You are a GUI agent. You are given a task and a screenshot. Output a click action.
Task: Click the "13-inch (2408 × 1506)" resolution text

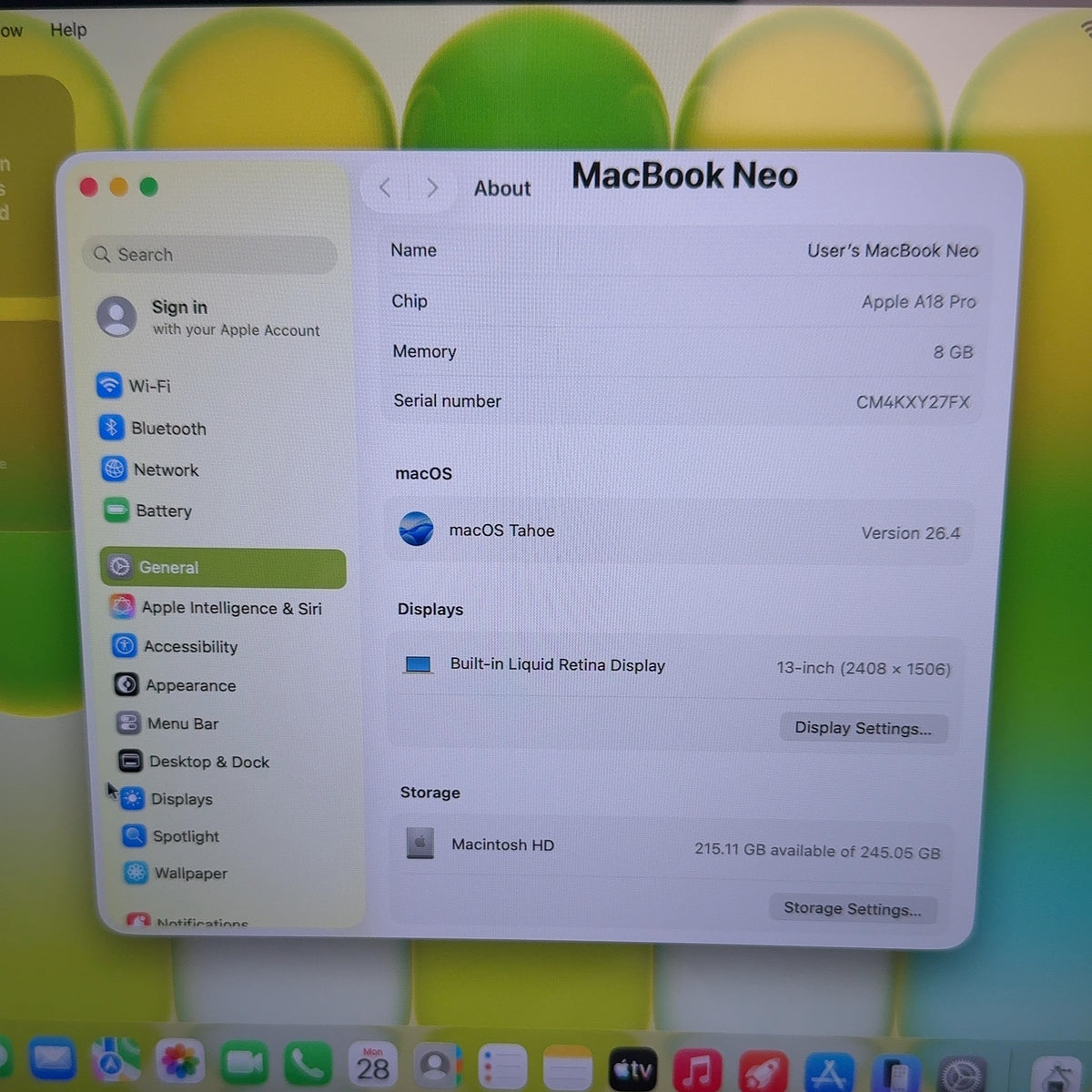pos(864,669)
